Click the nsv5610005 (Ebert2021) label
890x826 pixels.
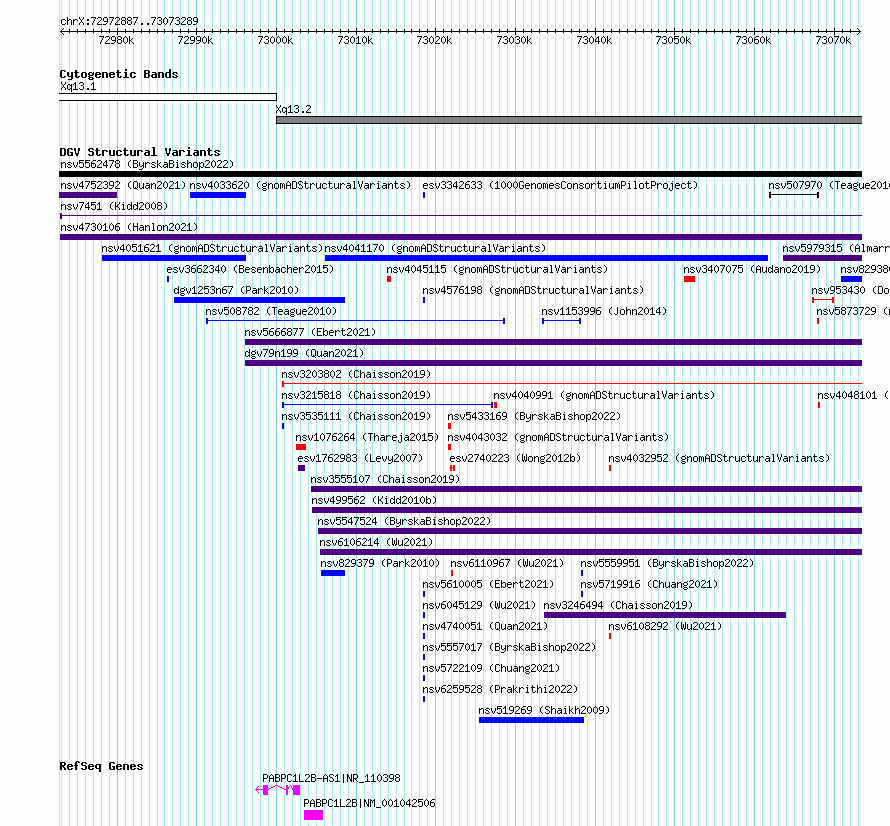488,585
